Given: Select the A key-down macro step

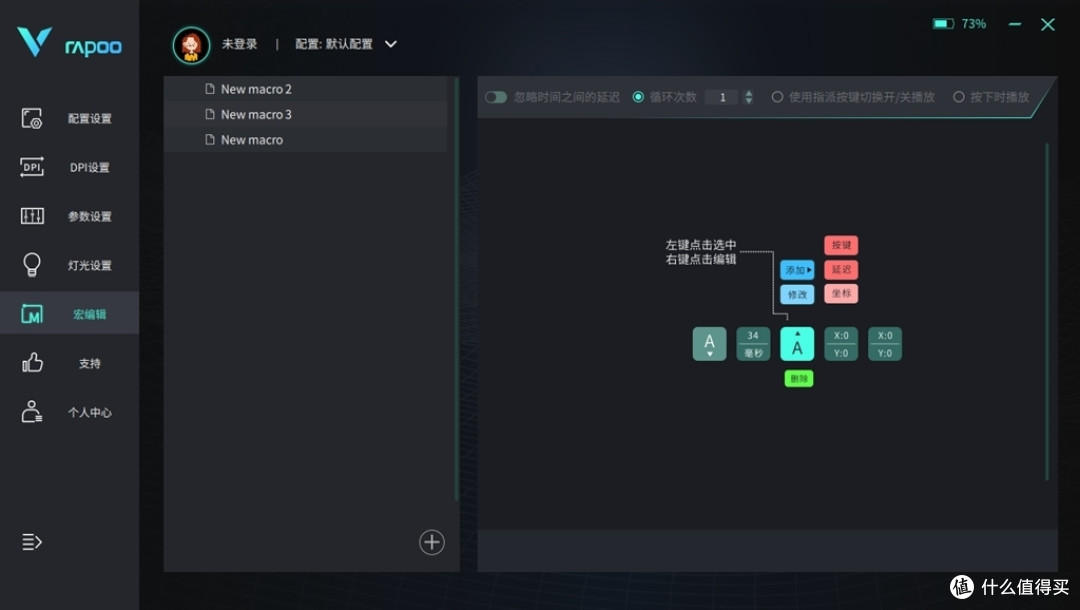Looking at the screenshot, I should [x=709, y=344].
